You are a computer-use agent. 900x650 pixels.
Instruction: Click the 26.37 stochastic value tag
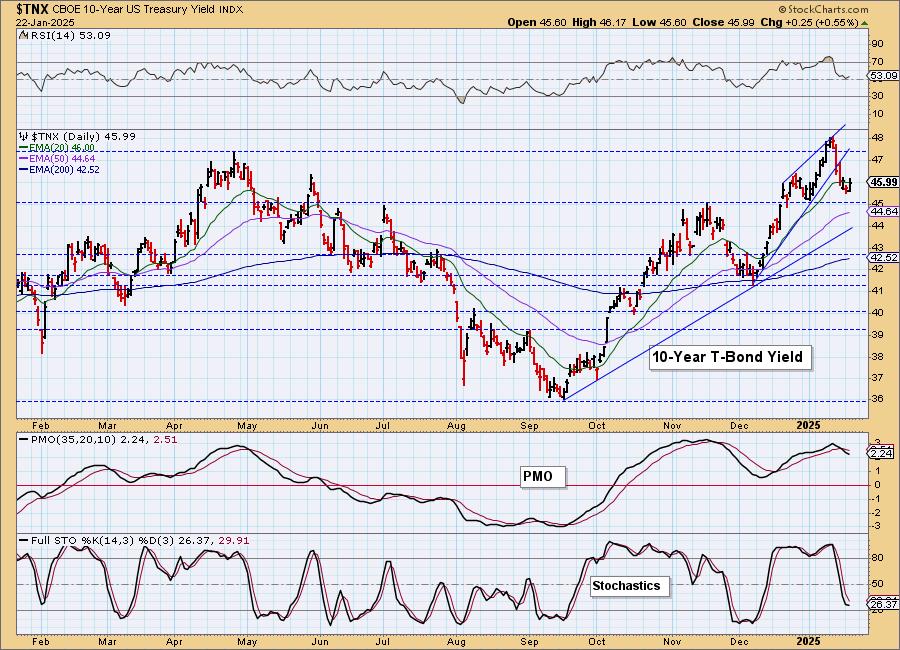(x=883, y=604)
